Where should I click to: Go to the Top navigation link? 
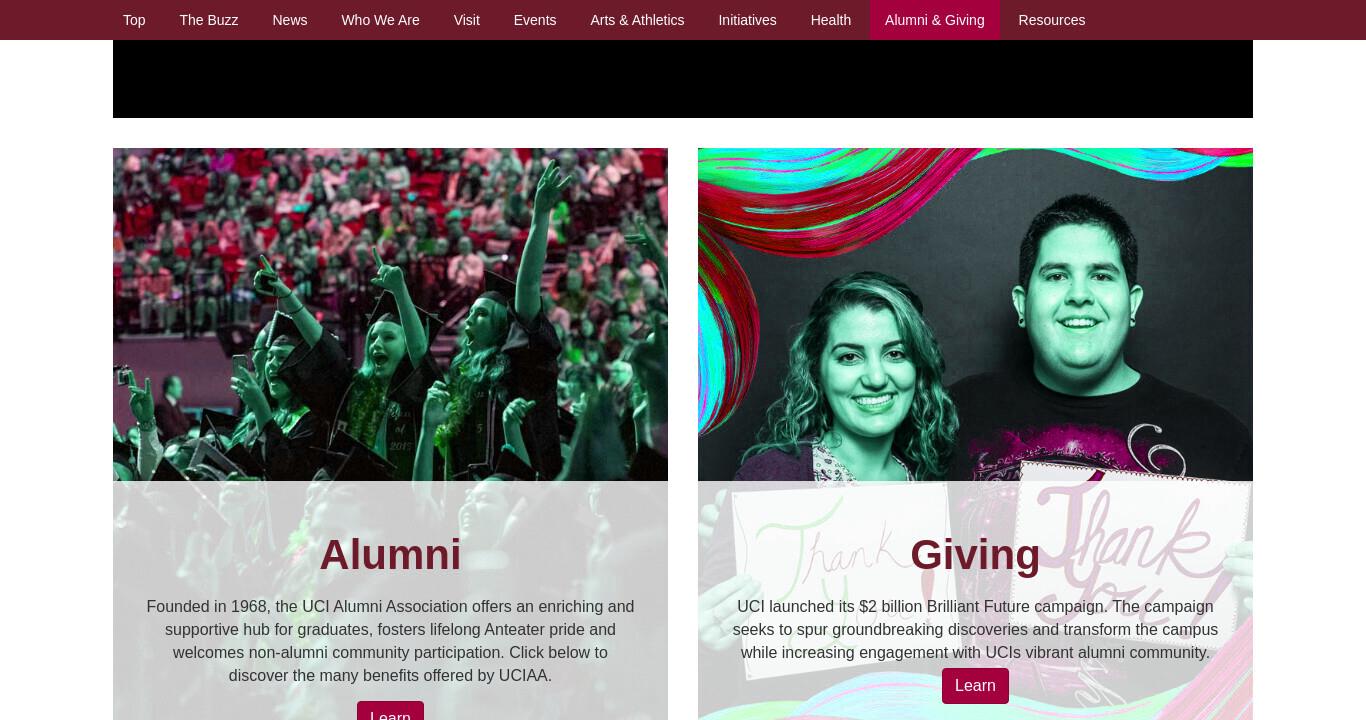[x=134, y=20]
